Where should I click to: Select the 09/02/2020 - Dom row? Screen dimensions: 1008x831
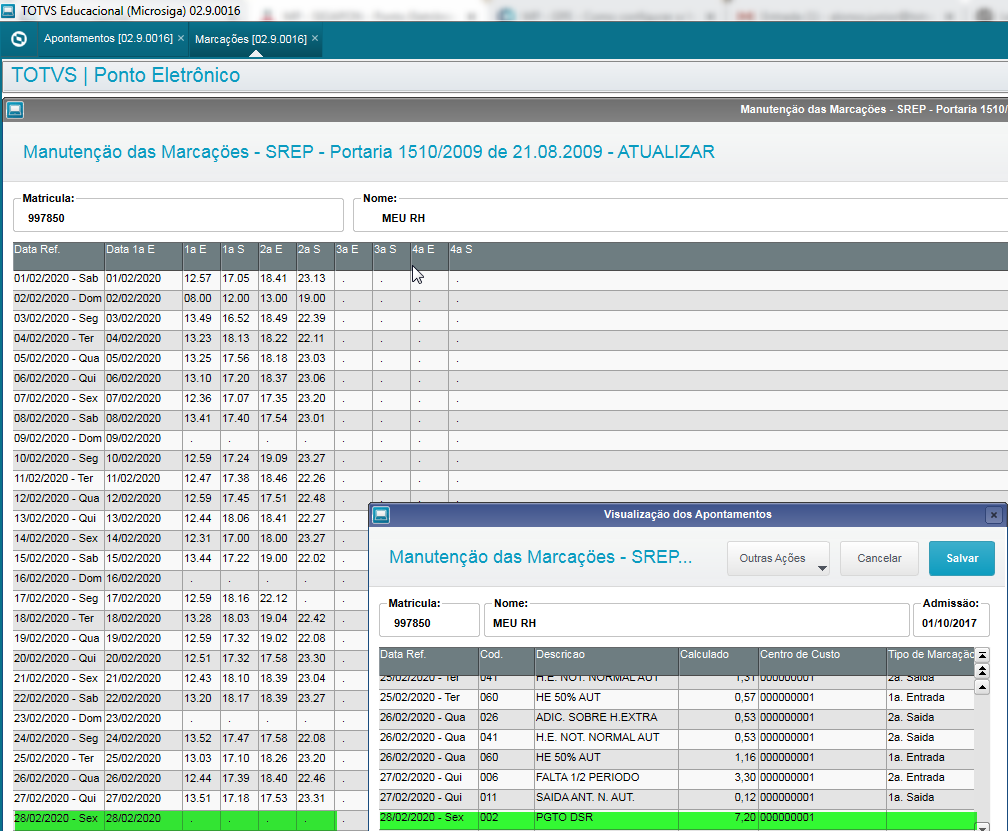[510, 439]
